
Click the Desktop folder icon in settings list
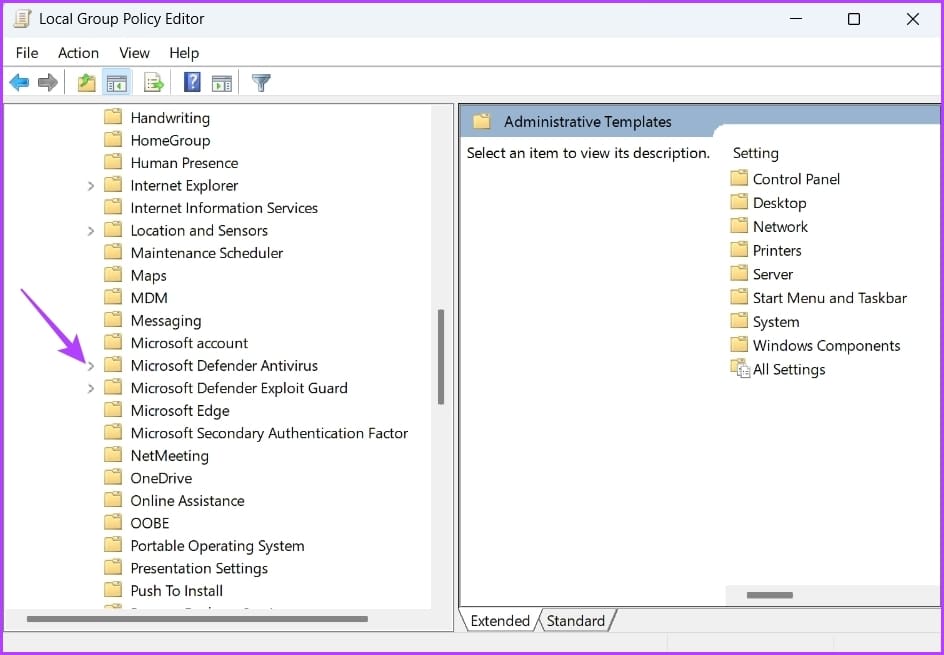739,202
